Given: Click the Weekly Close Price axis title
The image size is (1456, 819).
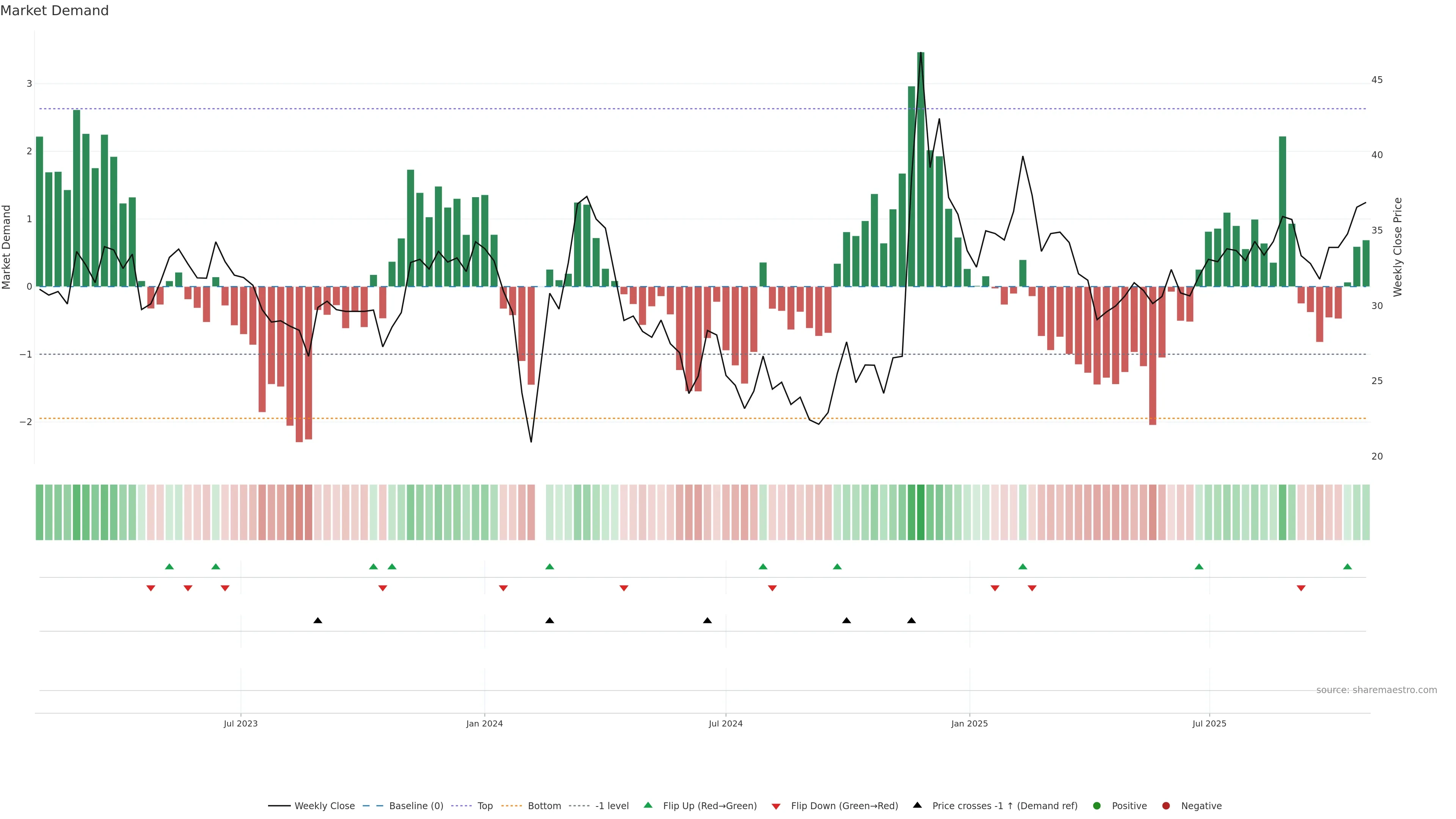Looking at the screenshot, I should pyautogui.click(x=1398, y=247).
